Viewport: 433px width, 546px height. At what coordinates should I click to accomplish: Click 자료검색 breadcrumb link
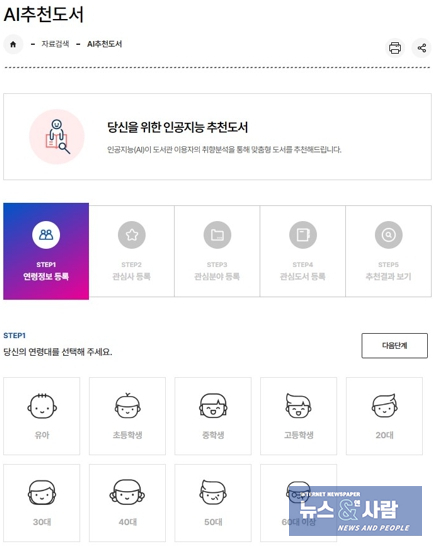tap(55, 44)
